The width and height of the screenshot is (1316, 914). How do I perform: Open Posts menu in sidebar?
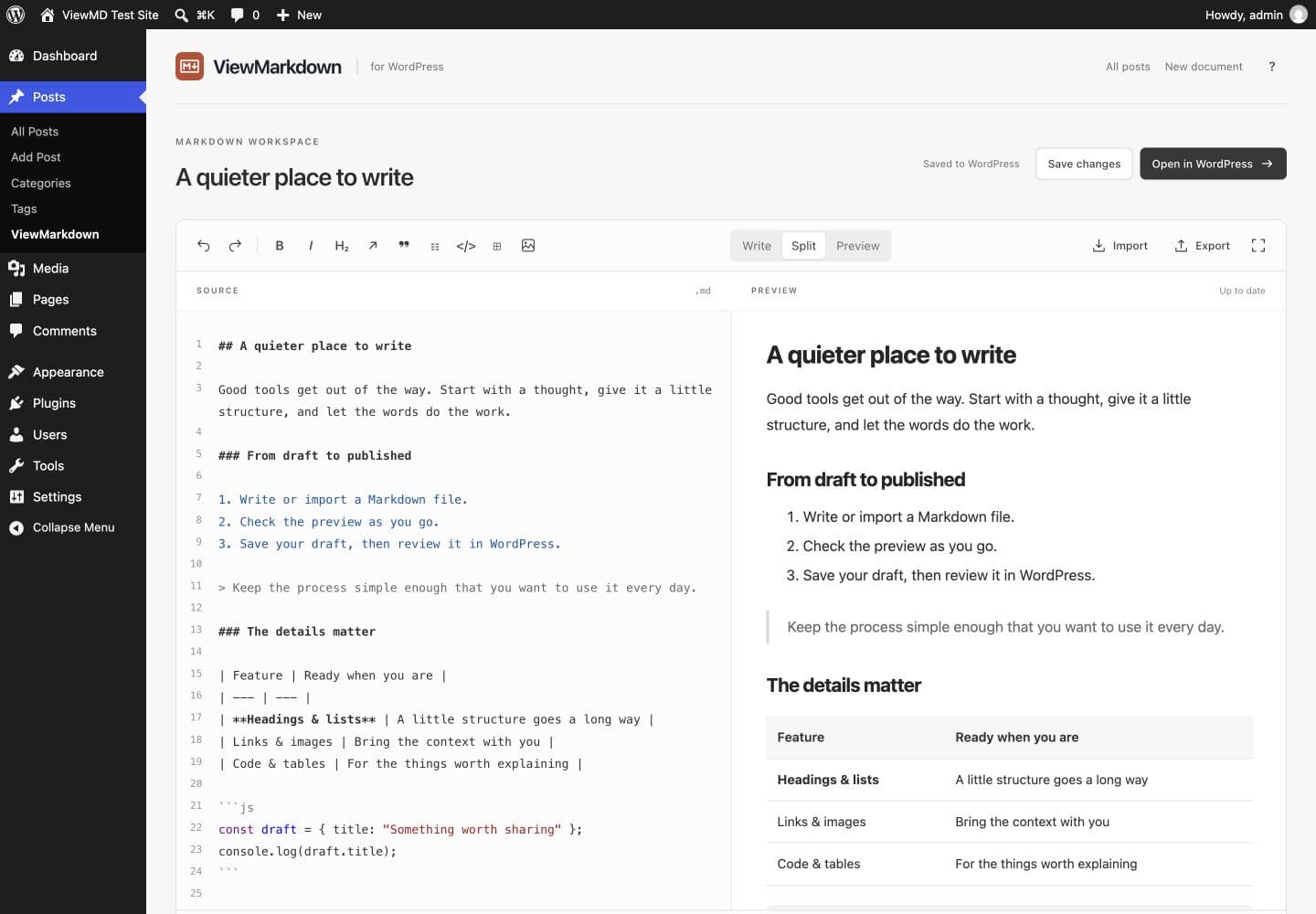click(x=73, y=97)
